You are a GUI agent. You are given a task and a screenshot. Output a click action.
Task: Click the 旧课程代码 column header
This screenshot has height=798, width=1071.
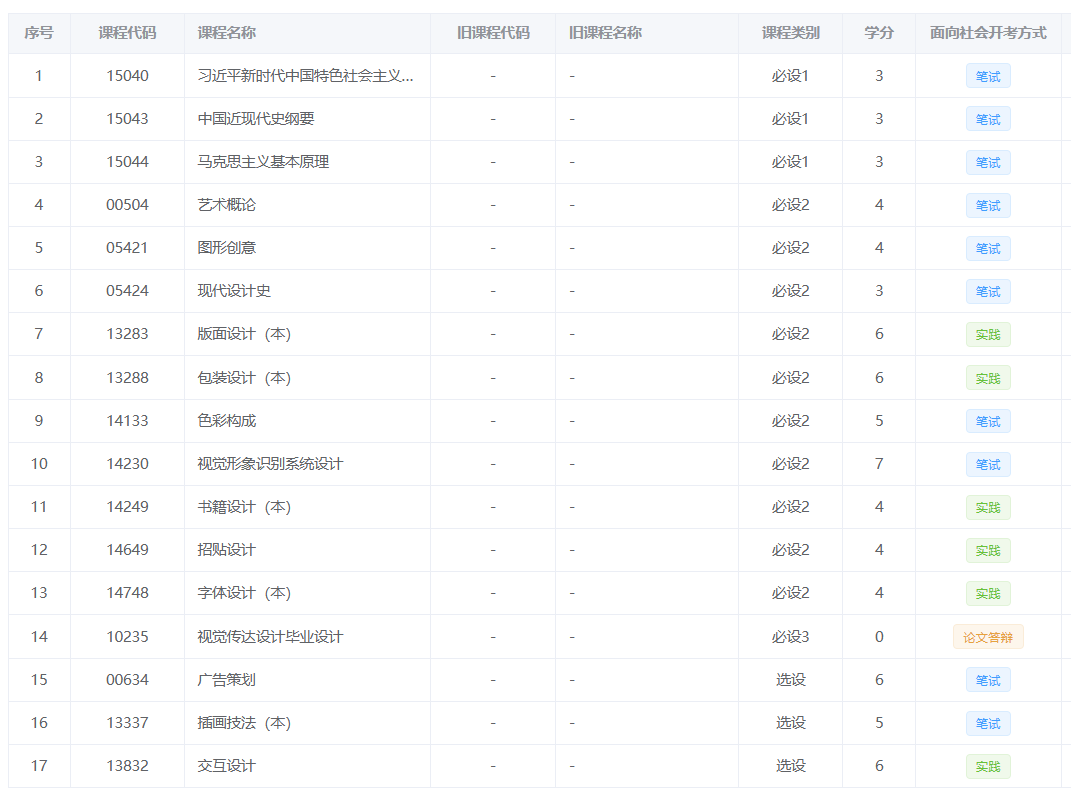point(493,33)
